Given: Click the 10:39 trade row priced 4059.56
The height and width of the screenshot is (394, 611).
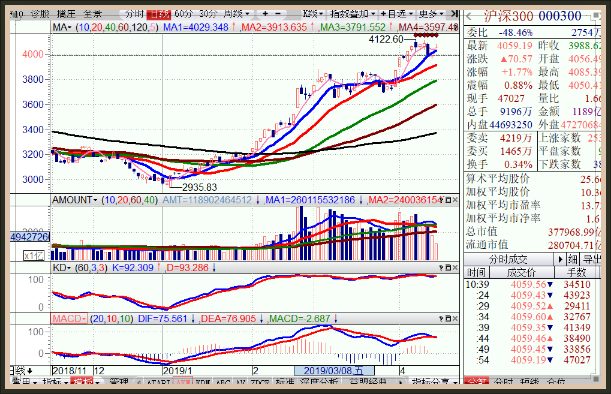Looking at the screenshot, I should (529, 284).
